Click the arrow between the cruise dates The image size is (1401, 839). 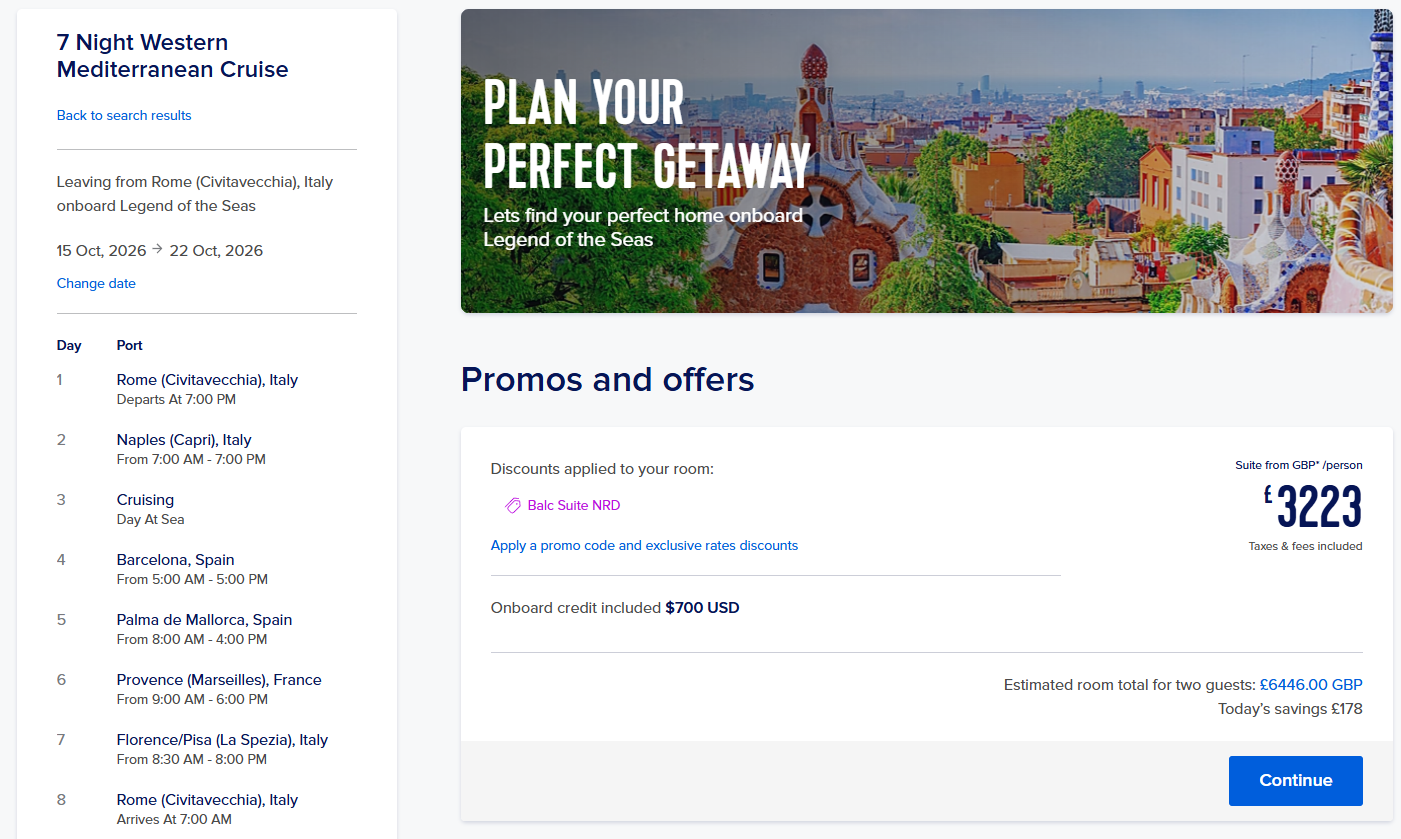pos(157,249)
